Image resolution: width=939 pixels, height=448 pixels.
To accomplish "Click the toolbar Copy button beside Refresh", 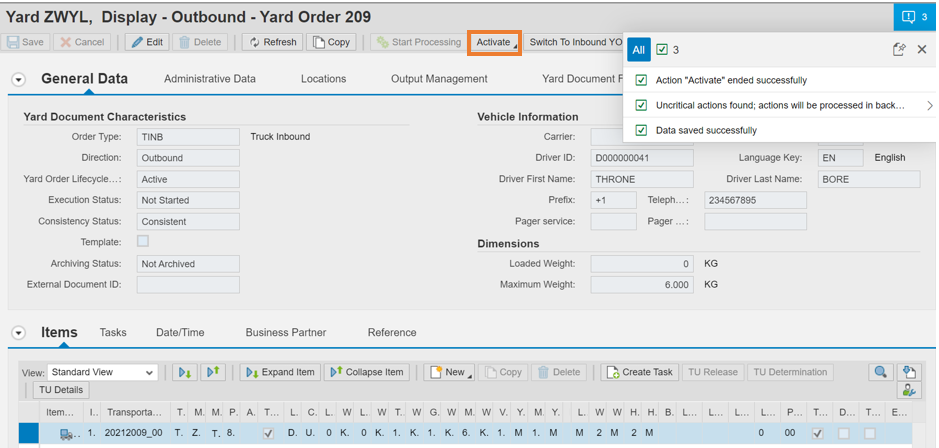I will [x=331, y=42].
